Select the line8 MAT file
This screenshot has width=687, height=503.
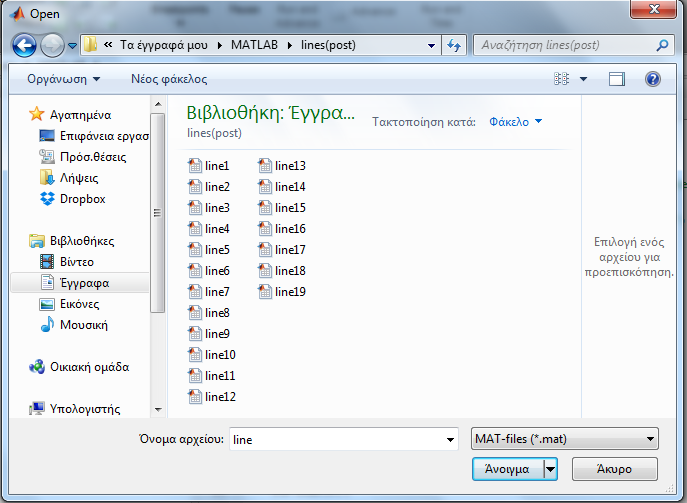coord(209,313)
